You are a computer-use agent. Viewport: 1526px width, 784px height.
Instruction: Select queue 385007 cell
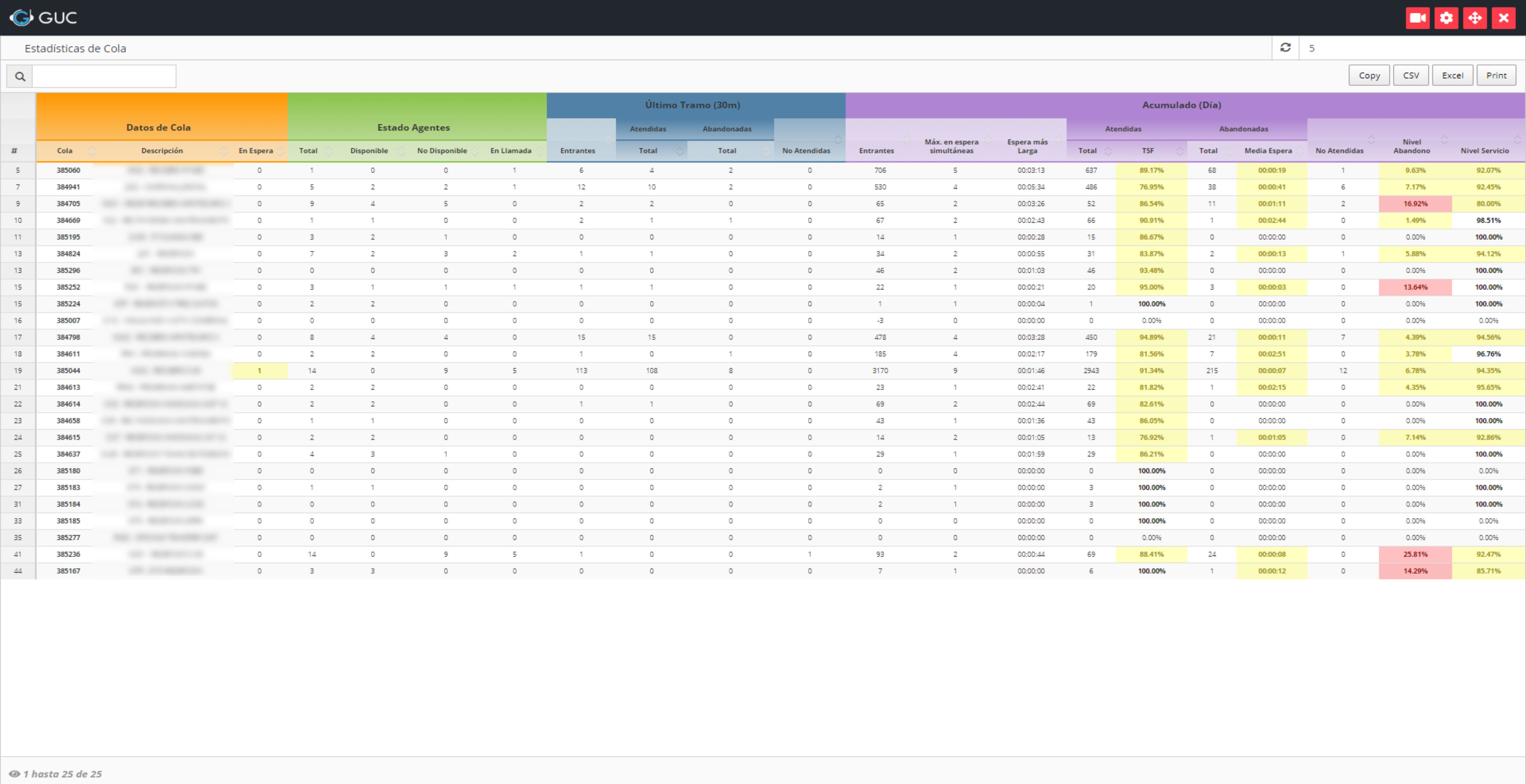[x=68, y=320]
